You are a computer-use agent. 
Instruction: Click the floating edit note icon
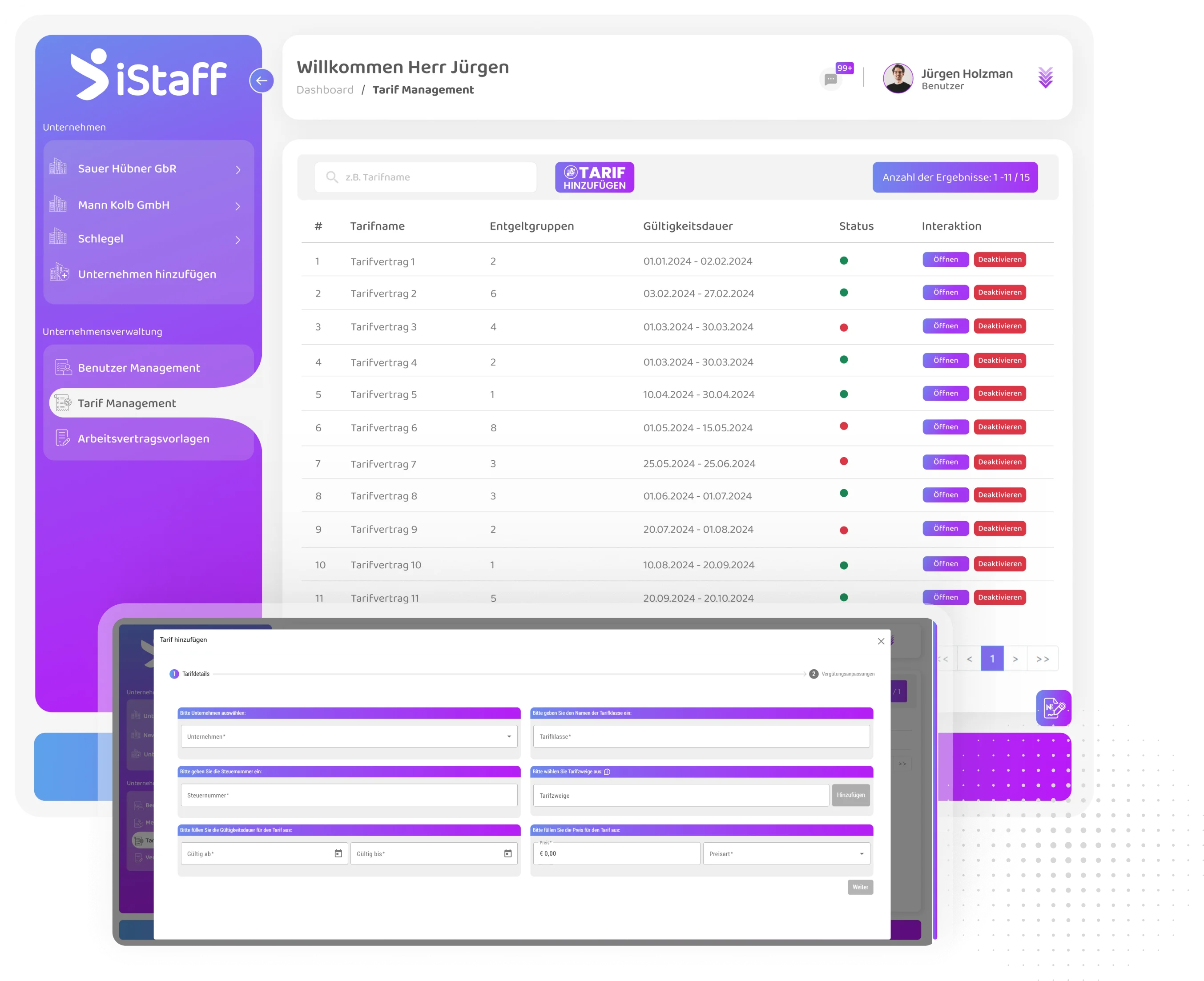[x=1053, y=708]
